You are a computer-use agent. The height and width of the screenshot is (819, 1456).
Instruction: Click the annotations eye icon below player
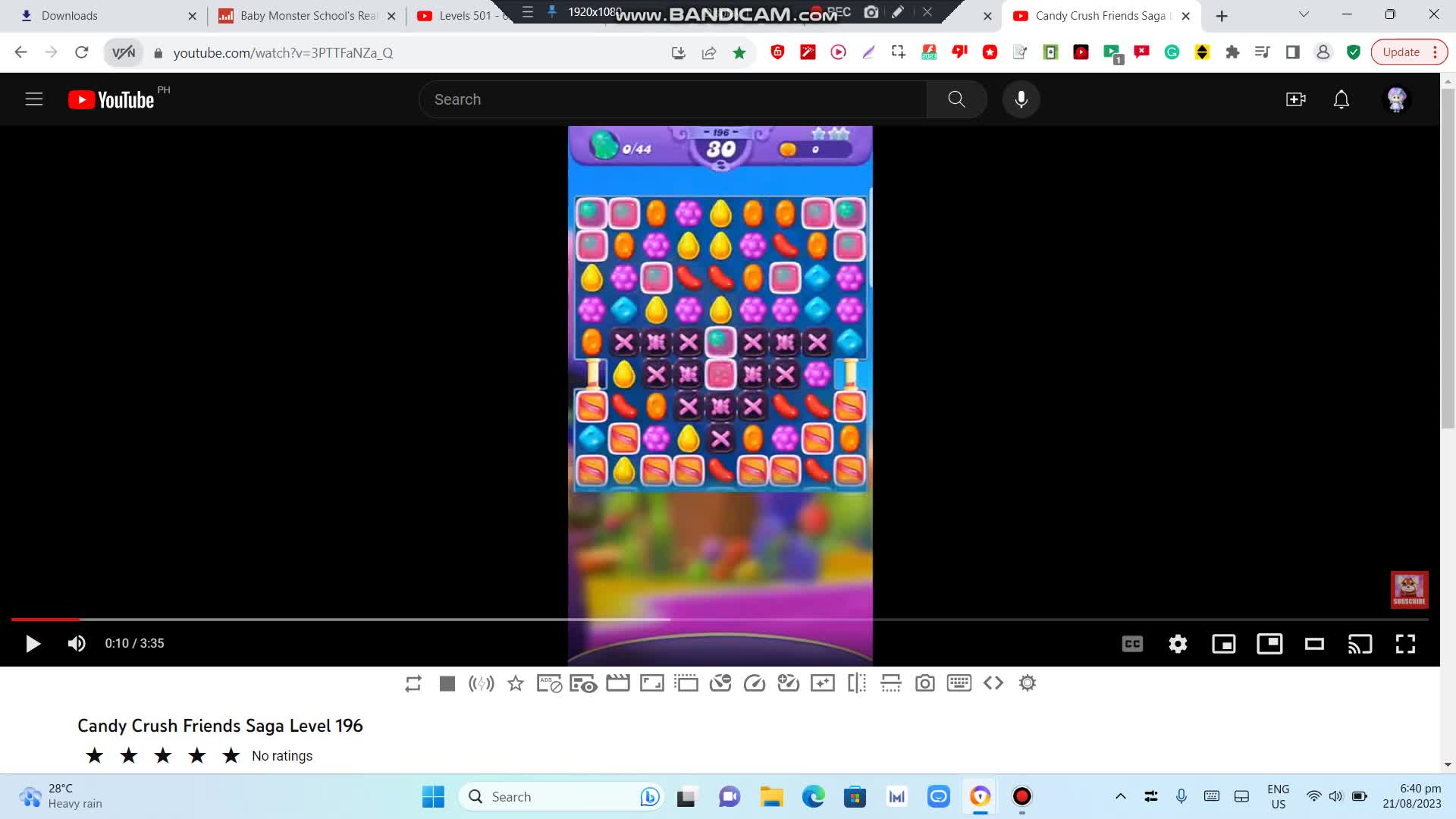click(584, 684)
